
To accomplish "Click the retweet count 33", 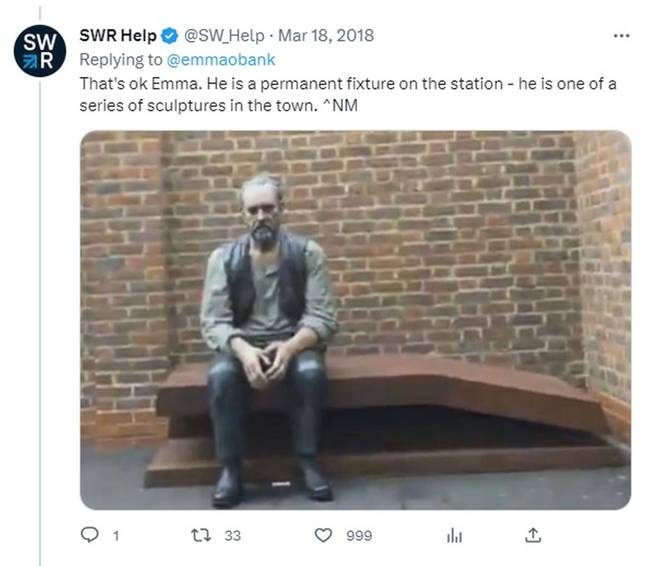I will [232, 536].
